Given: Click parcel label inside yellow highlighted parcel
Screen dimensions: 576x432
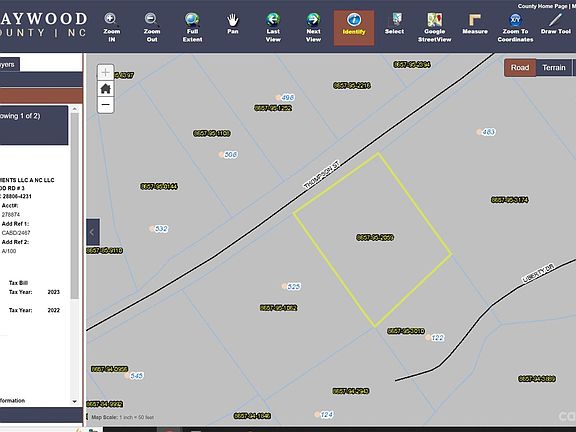Looking at the screenshot, I should tap(375, 238).
